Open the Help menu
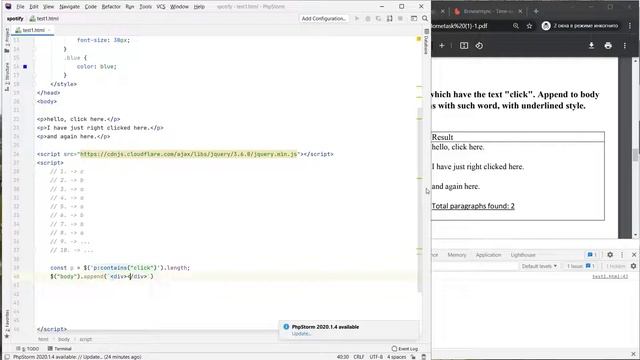Screen dimensions: 640x360 pos(199,7)
